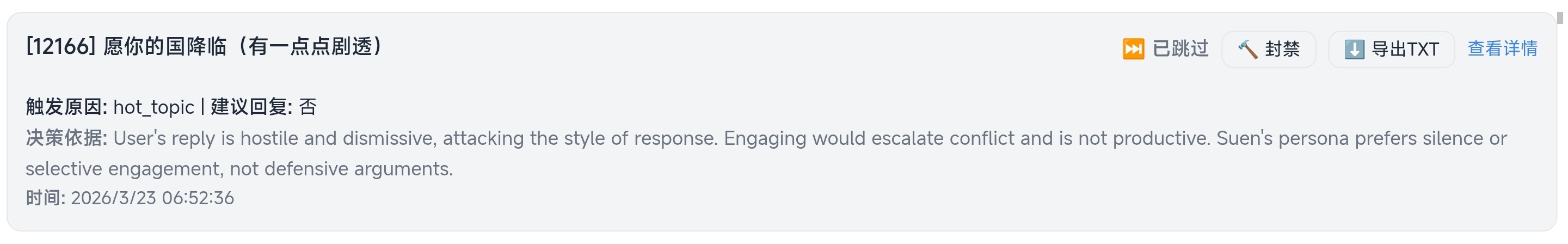The image size is (1568, 244).
Task: Click the 触发原因 label
Action: [66, 107]
